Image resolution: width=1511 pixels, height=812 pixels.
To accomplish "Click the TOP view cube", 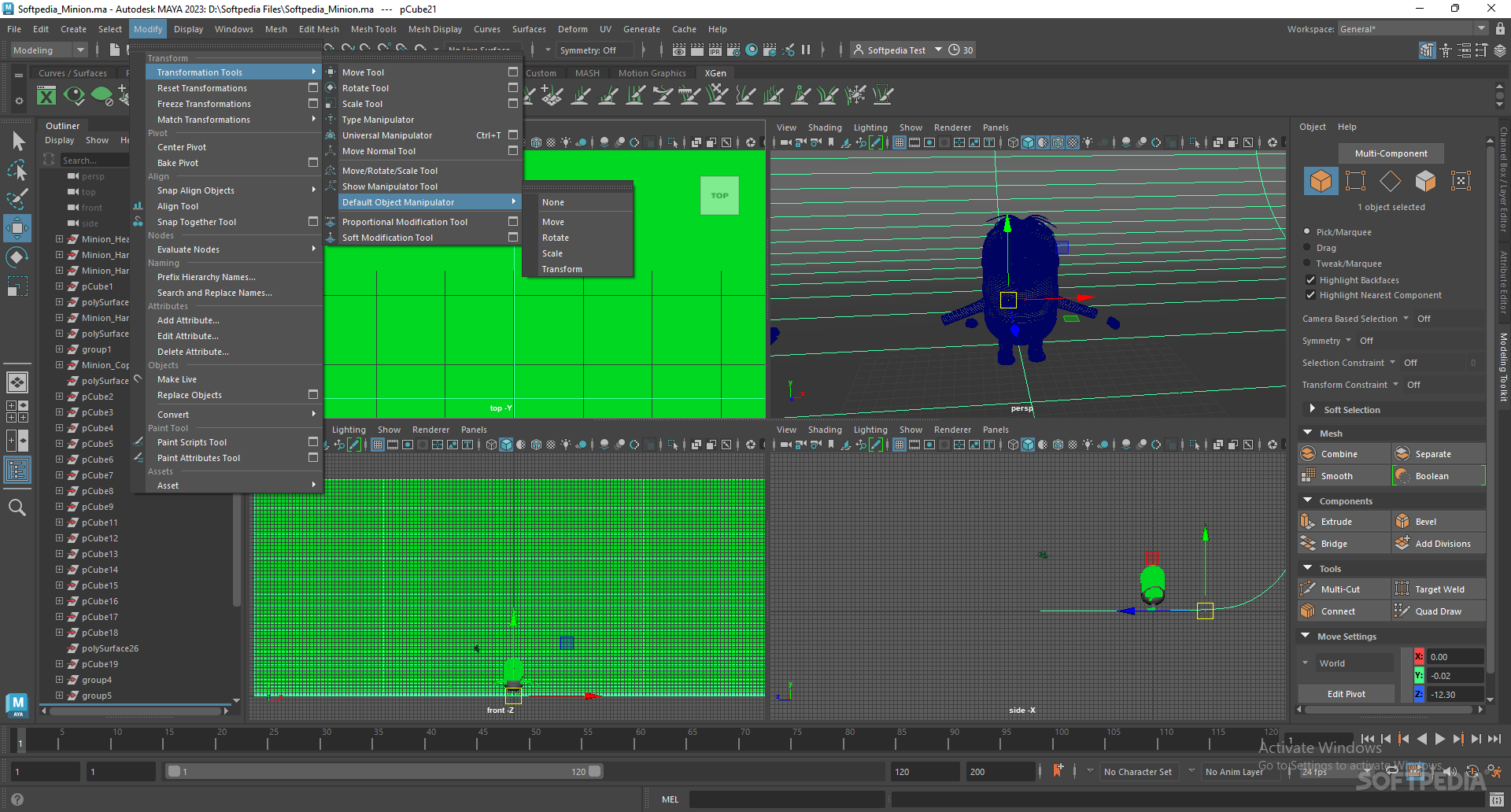I will pyautogui.click(x=719, y=196).
